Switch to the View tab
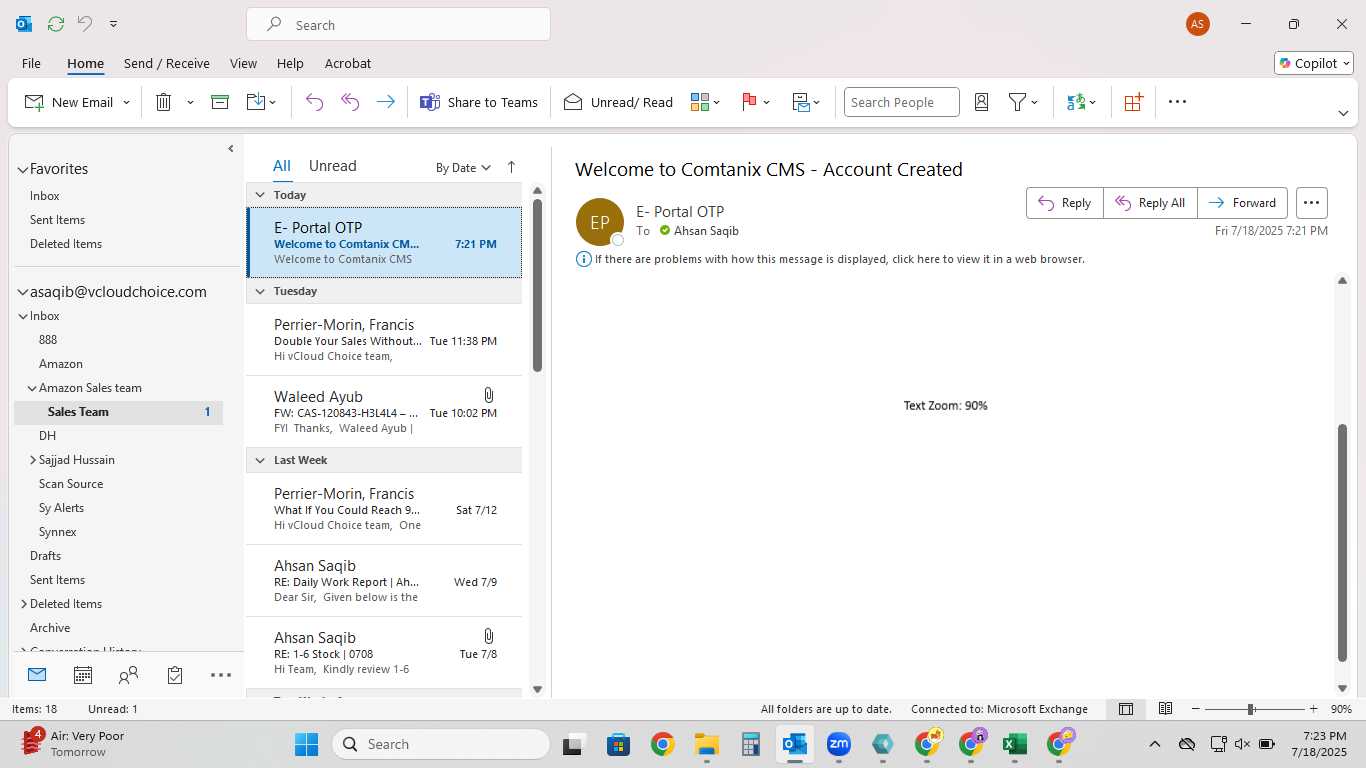This screenshot has width=1366, height=768. (243, 63)
